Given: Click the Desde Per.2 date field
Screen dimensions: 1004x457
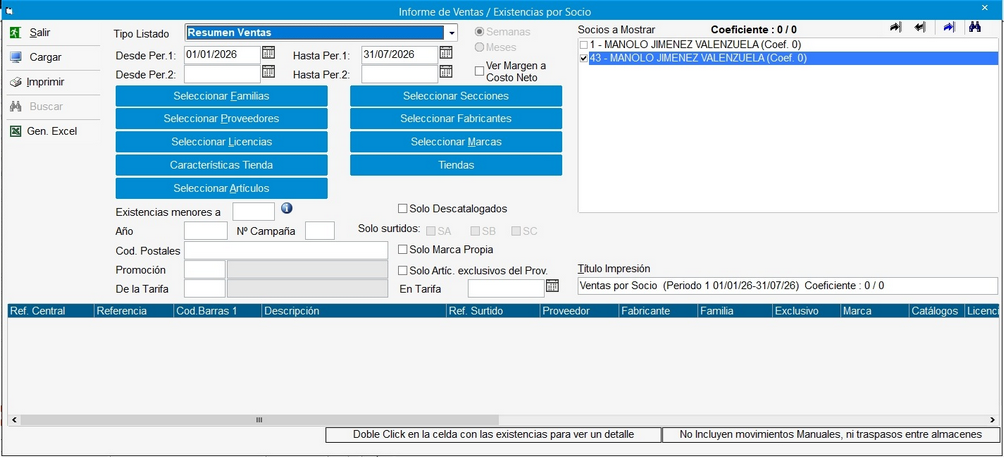Looking at the screenshot, I should click(222, 74).
